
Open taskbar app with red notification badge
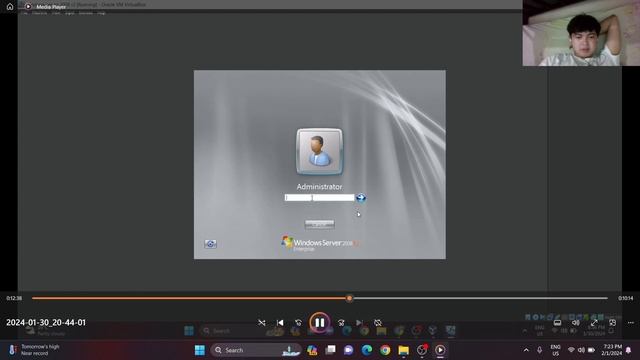coord(422,350)
